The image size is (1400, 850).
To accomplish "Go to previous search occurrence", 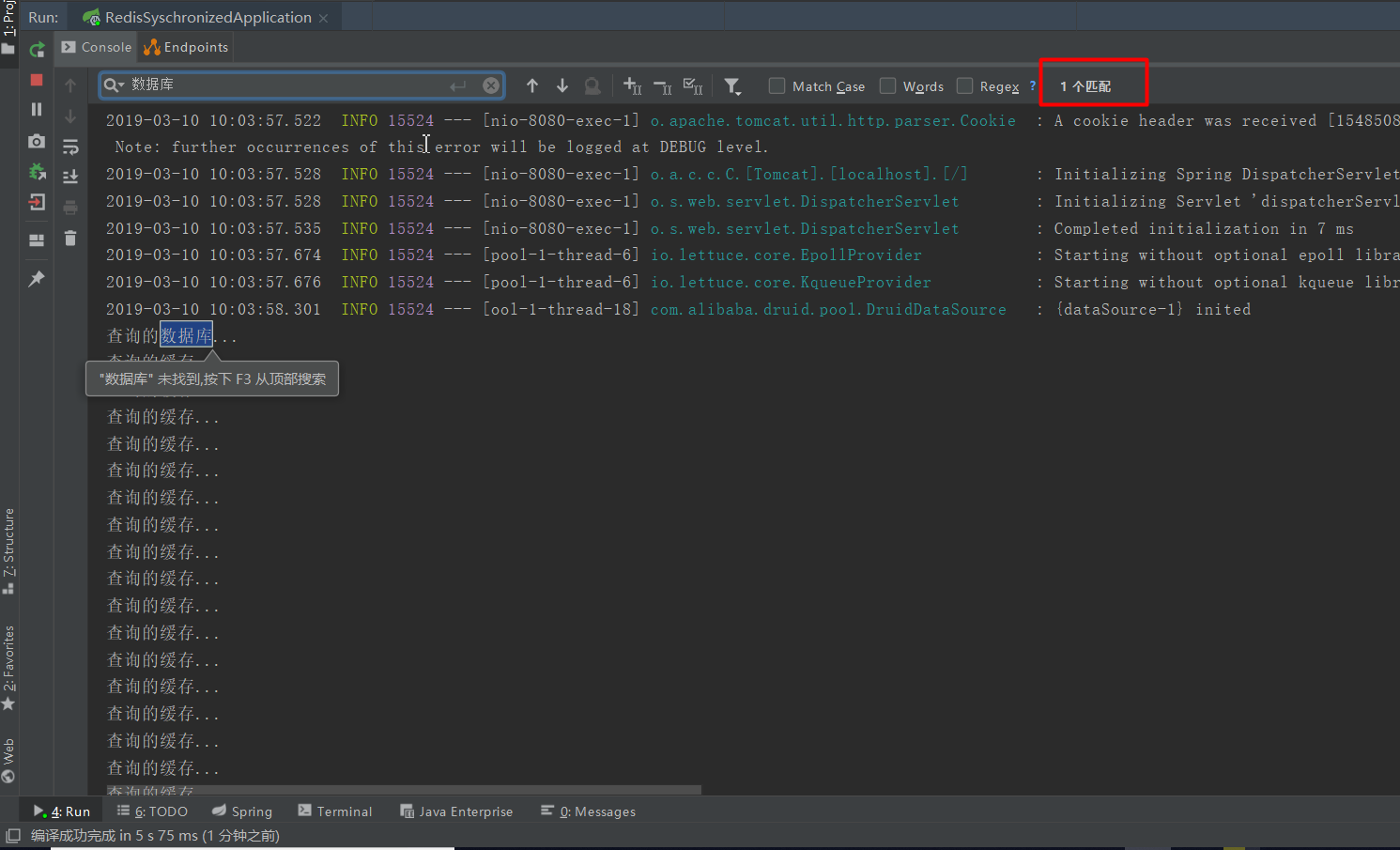I will pos(532,85).
